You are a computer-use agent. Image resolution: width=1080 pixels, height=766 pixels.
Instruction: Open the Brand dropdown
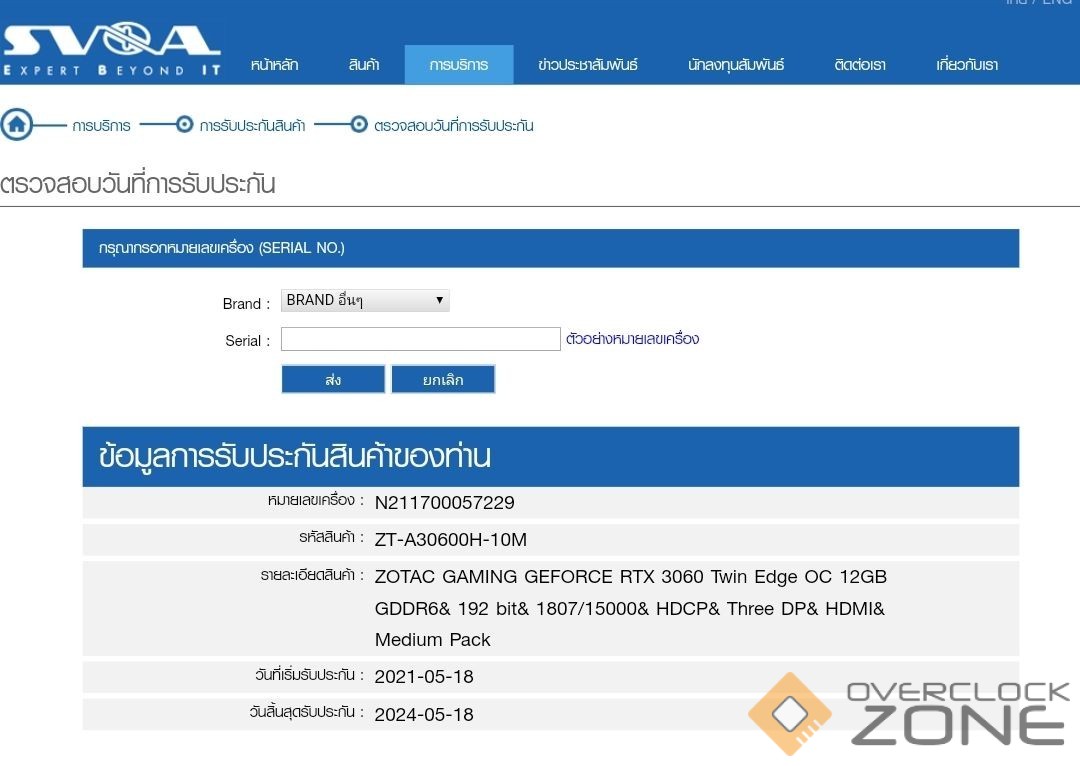point(365,300)
